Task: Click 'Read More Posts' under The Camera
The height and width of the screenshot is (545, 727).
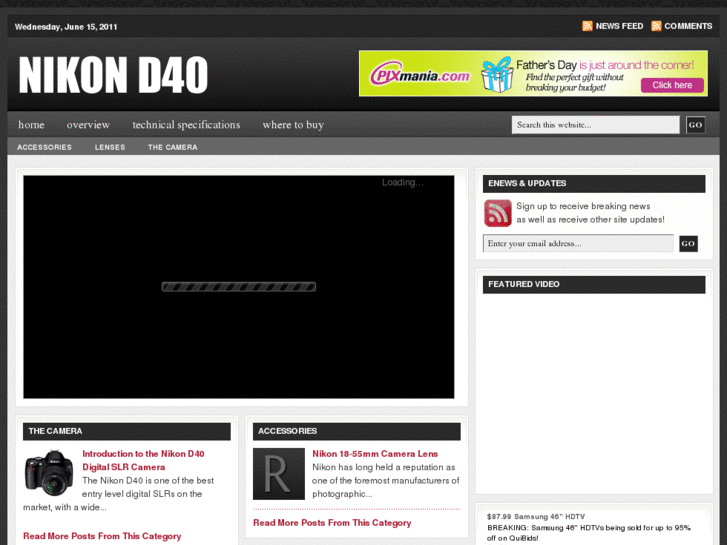Action: pos(102,536)
